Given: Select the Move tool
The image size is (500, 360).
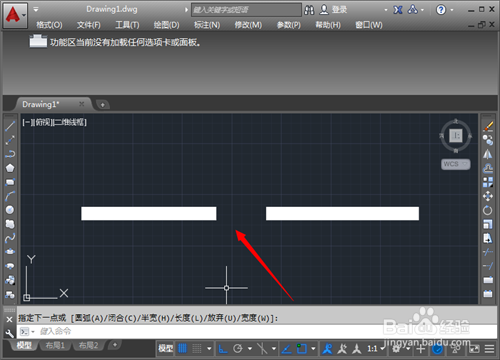Looking at the screenshot, I should tap(488, 196).
